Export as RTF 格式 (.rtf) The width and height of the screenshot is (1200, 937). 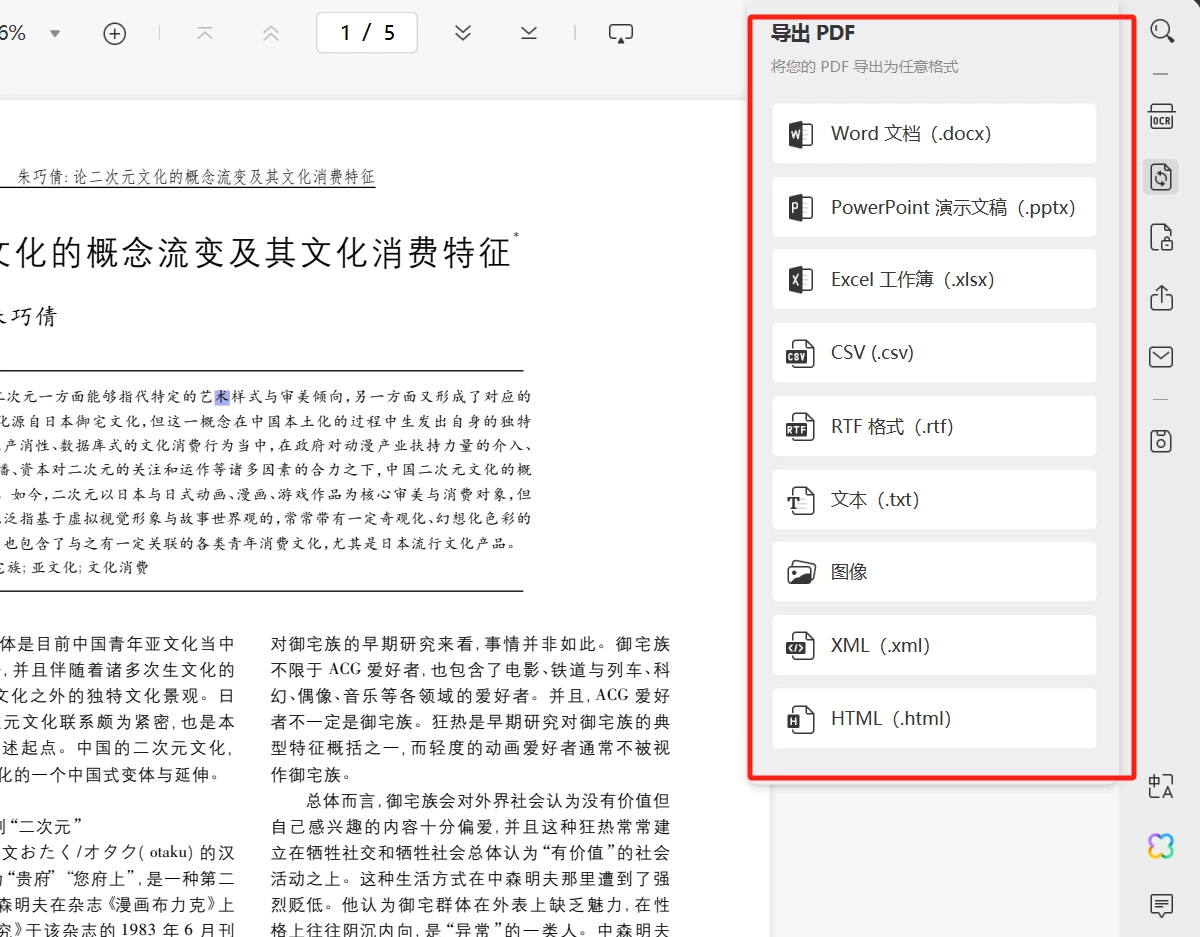click(x=934, y=426)
